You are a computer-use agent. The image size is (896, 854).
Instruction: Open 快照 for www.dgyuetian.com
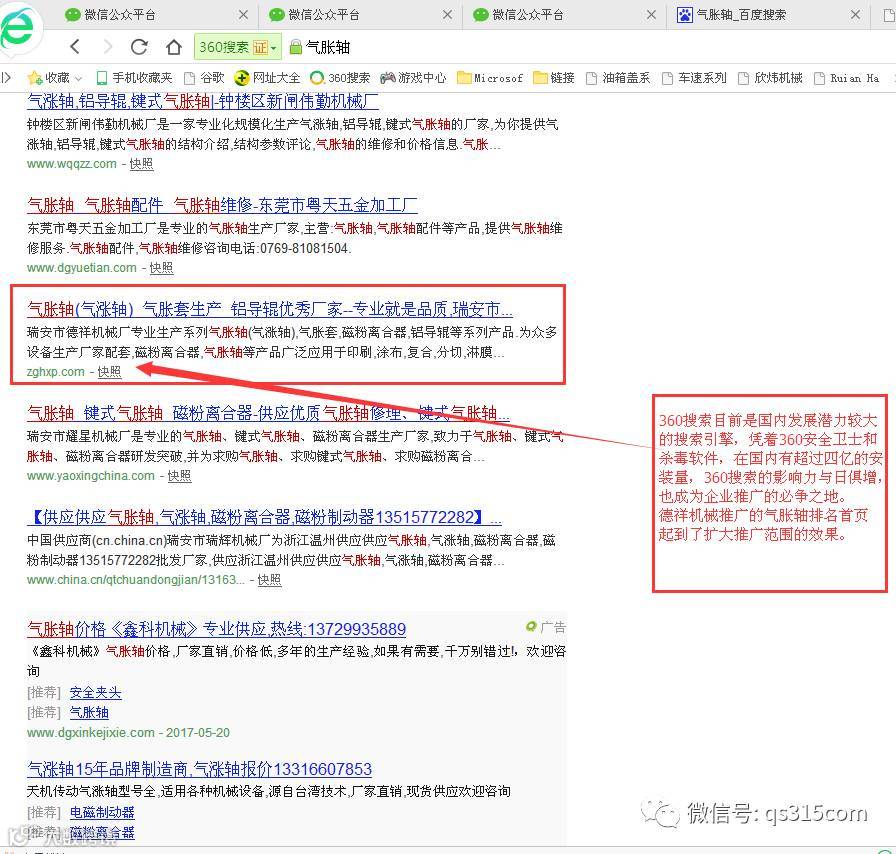[x=162, y=268]
